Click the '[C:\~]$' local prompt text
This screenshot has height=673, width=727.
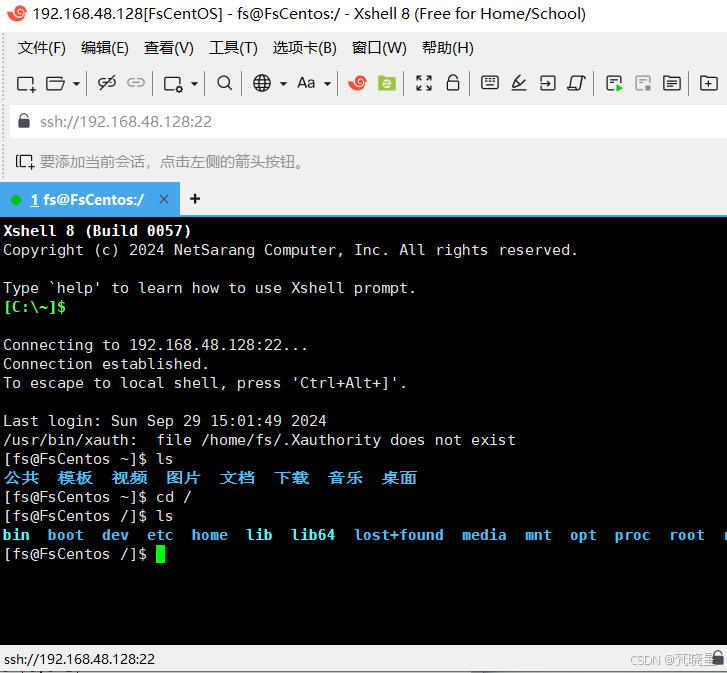(35, 307)
